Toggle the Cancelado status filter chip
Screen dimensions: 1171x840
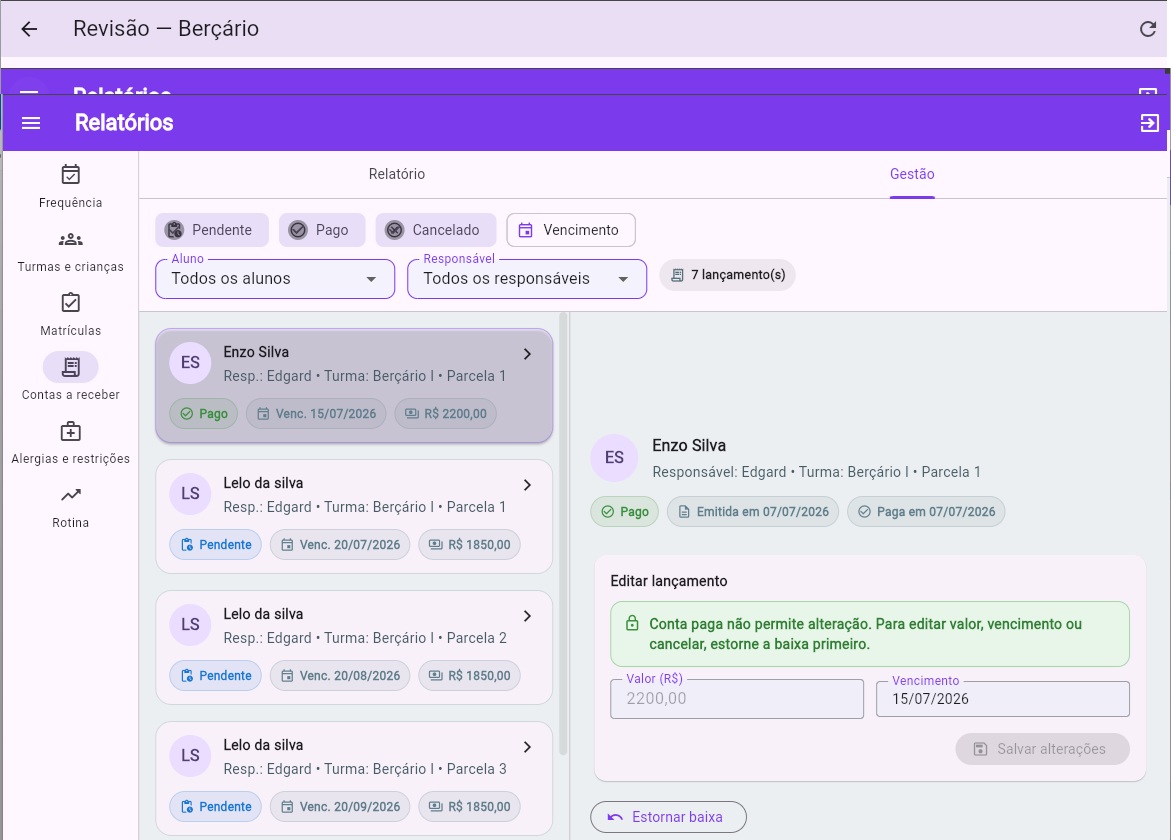coord(435,230)
